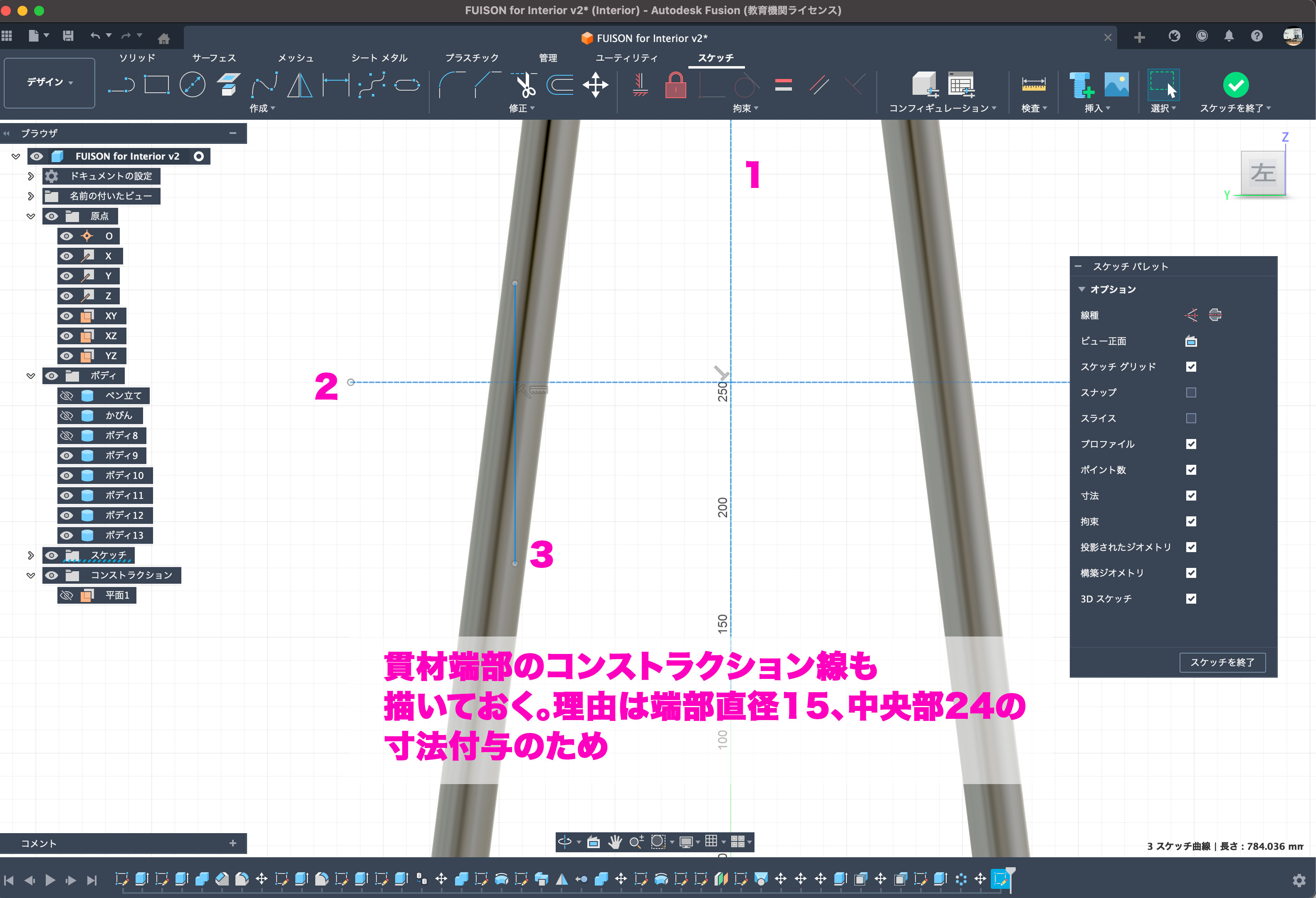Image resolution: width=1316 pixels, height=898 pixels.
Task: Click the Measure ruler icon
Action: click(1034, 85)
